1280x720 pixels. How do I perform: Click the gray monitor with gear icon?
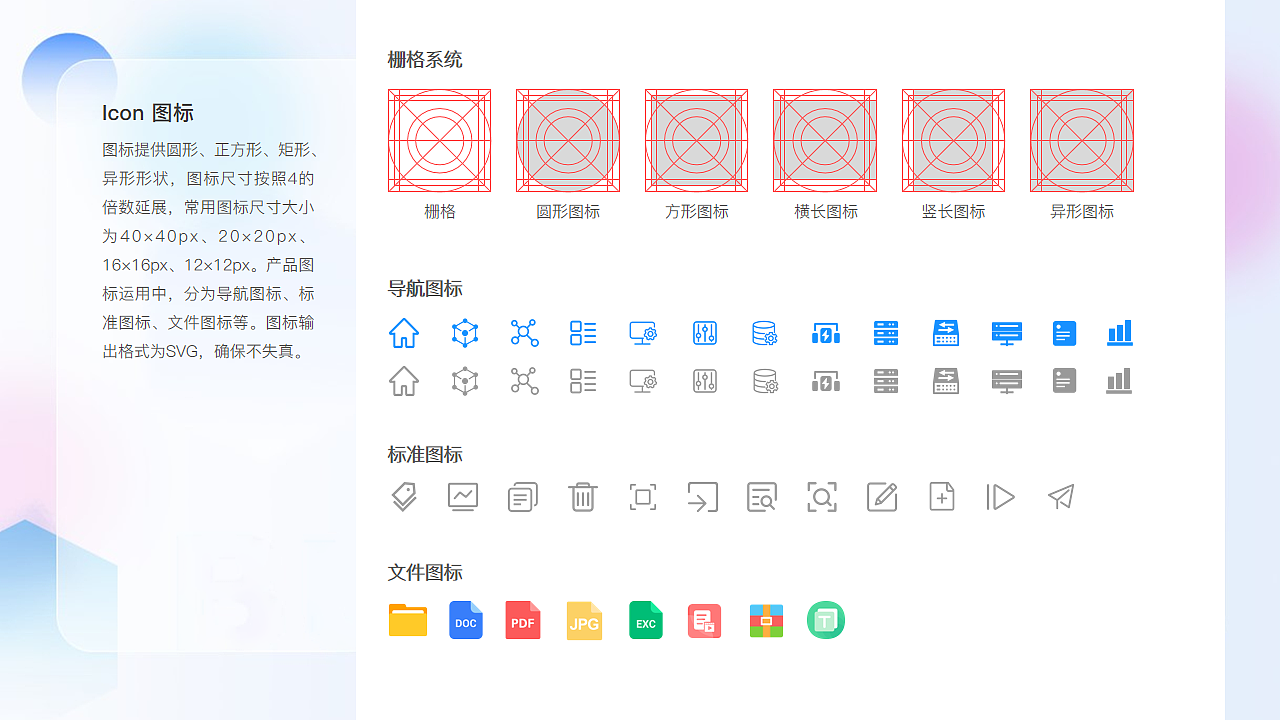click(643, 381)
